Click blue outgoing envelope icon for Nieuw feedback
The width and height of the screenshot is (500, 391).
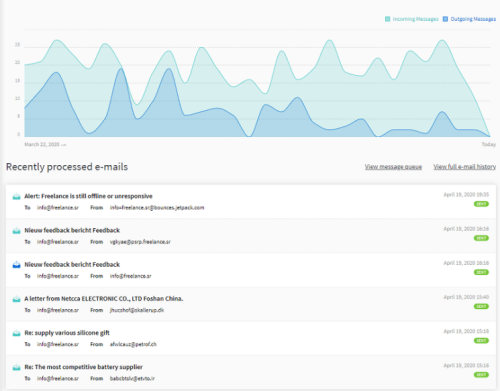tap(16, 265)
